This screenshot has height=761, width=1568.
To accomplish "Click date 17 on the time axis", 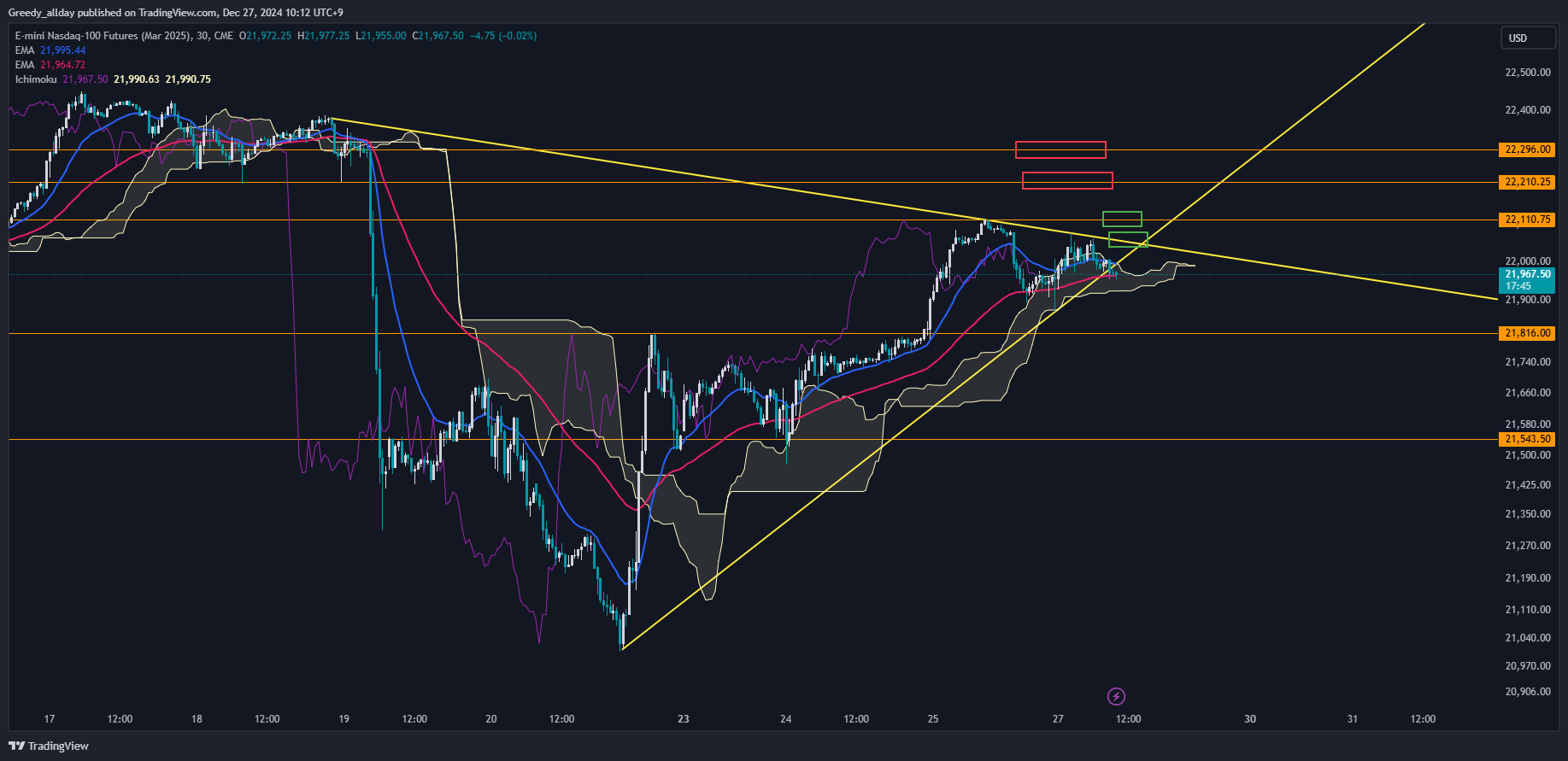I will 50,719.
